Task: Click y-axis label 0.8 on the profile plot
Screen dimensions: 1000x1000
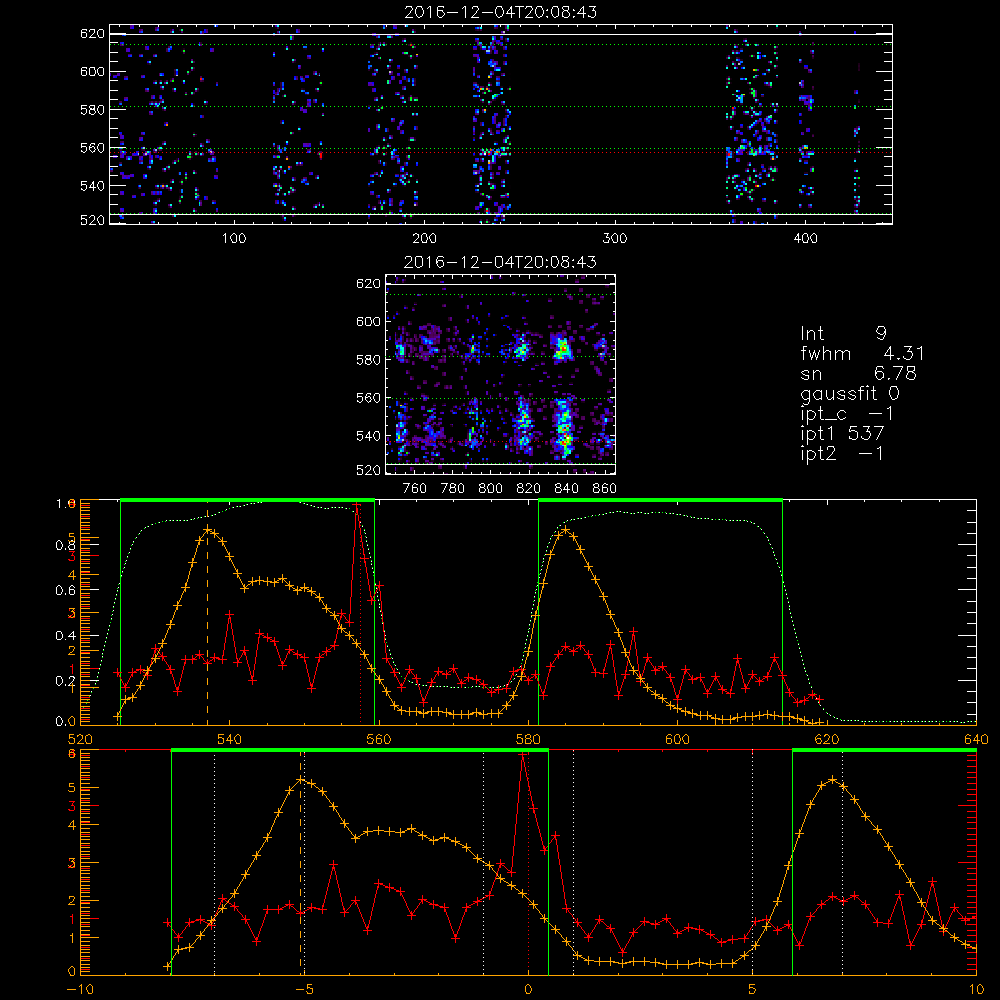Action: [65, 545]
